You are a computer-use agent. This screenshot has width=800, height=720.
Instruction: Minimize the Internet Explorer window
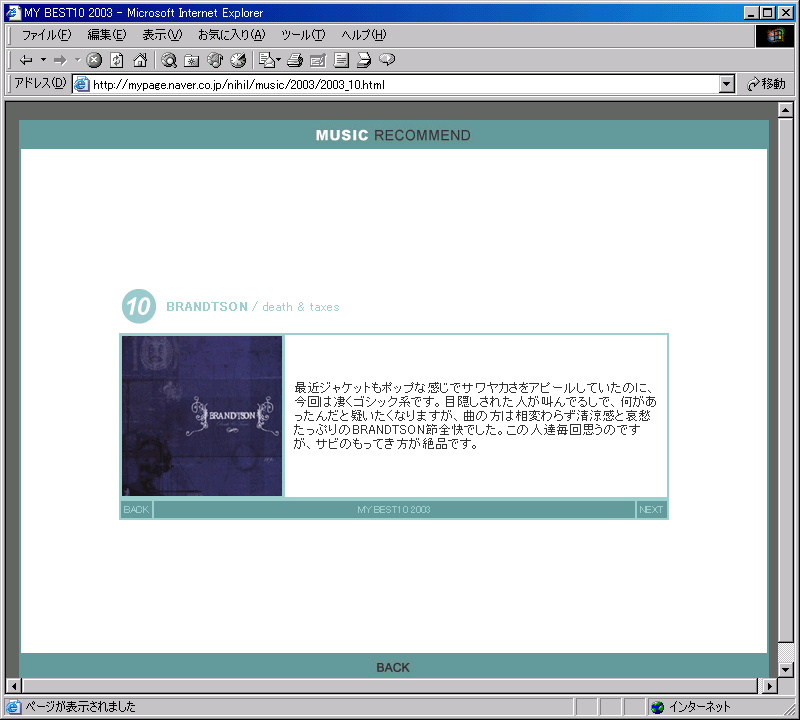(x=751, y=13)
